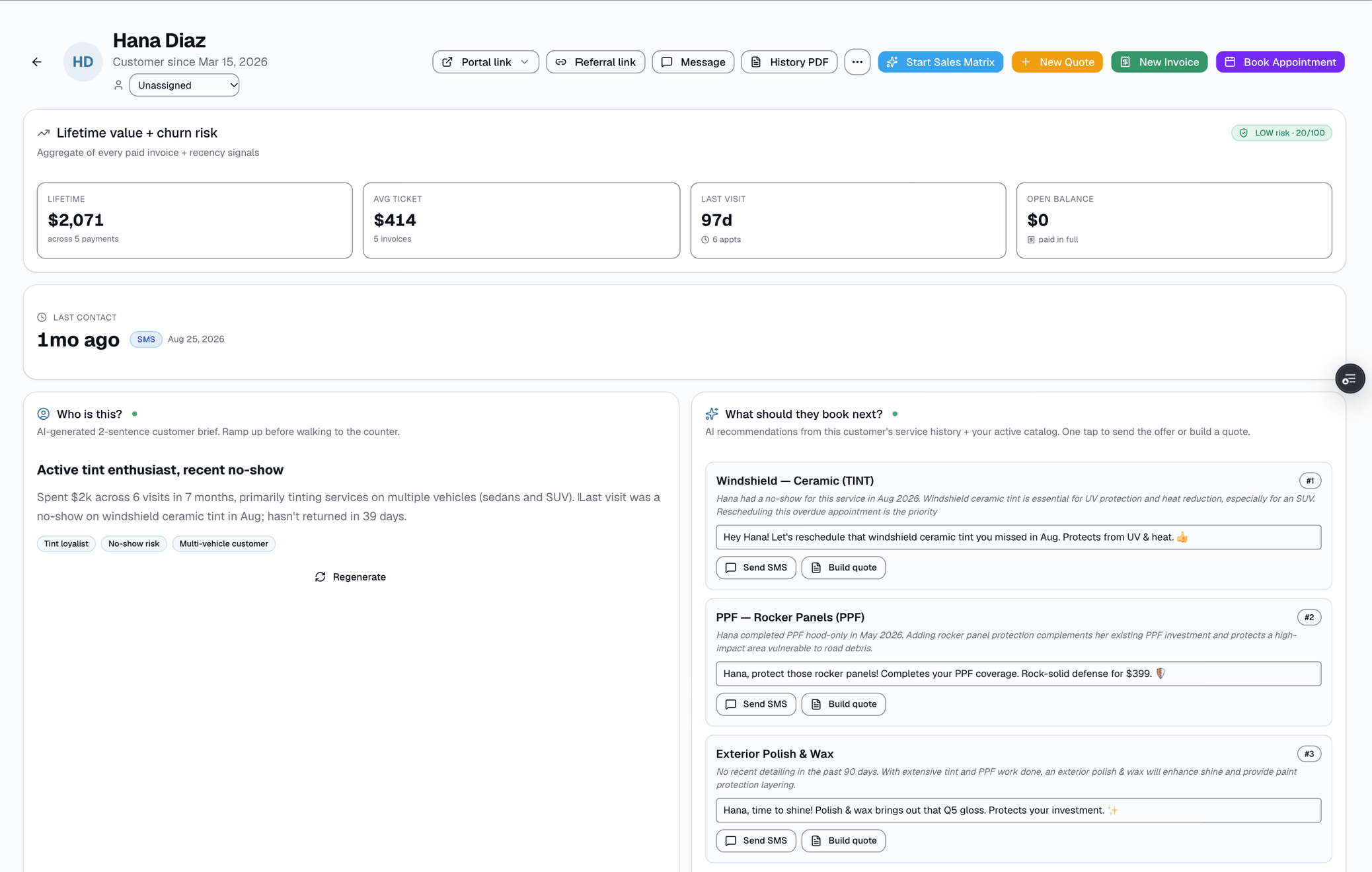Image resolution: width=1372 pixels, height=872 pixels.
Task: Select the Lifetime $2,071 card
Action: [x=195, y=220]
